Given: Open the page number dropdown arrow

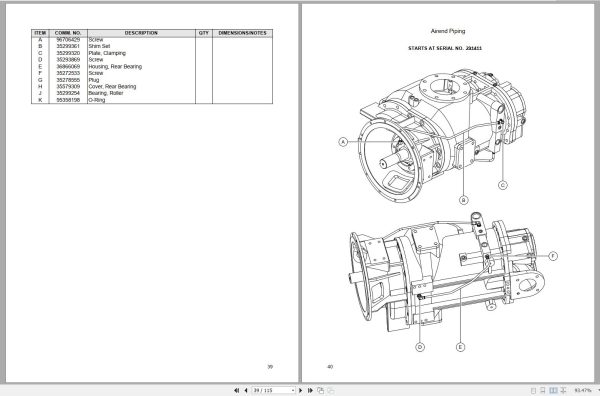Looking at the screenshot, I should click(x=293, y=390).
